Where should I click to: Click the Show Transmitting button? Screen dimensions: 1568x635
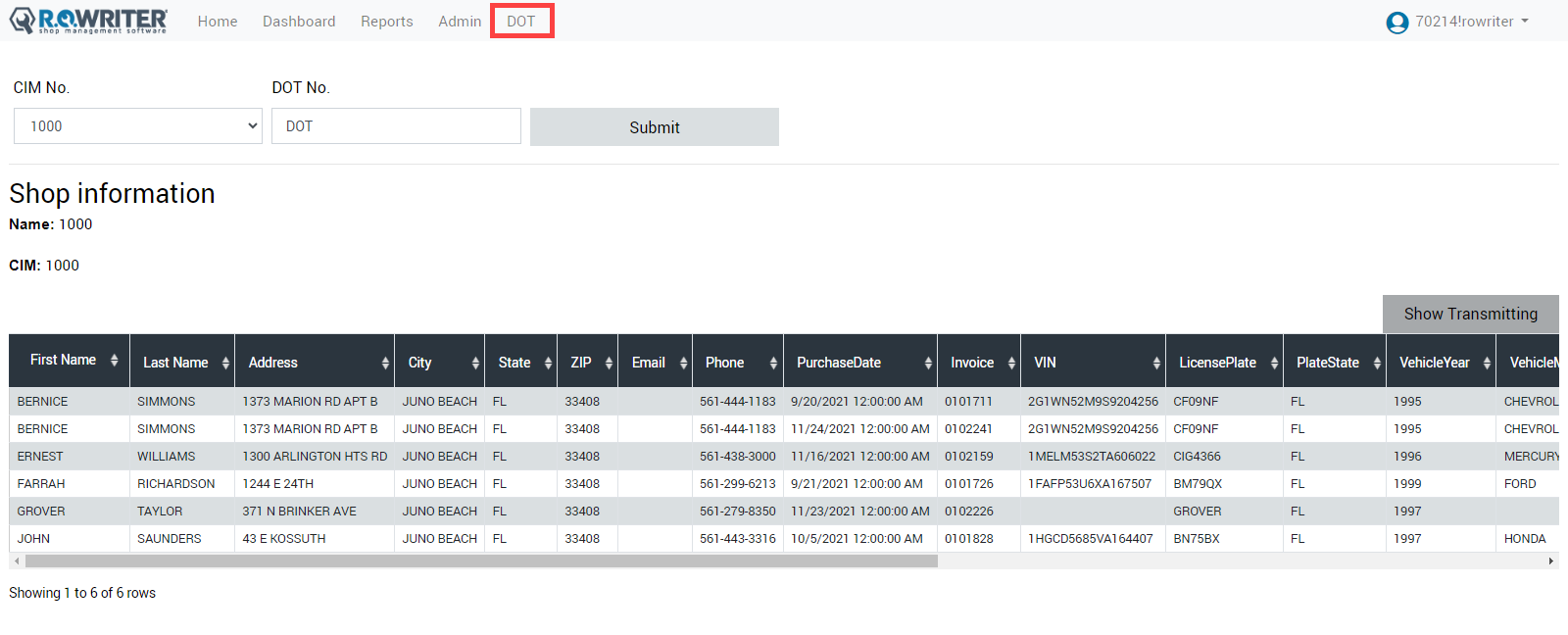(1470, 314)
